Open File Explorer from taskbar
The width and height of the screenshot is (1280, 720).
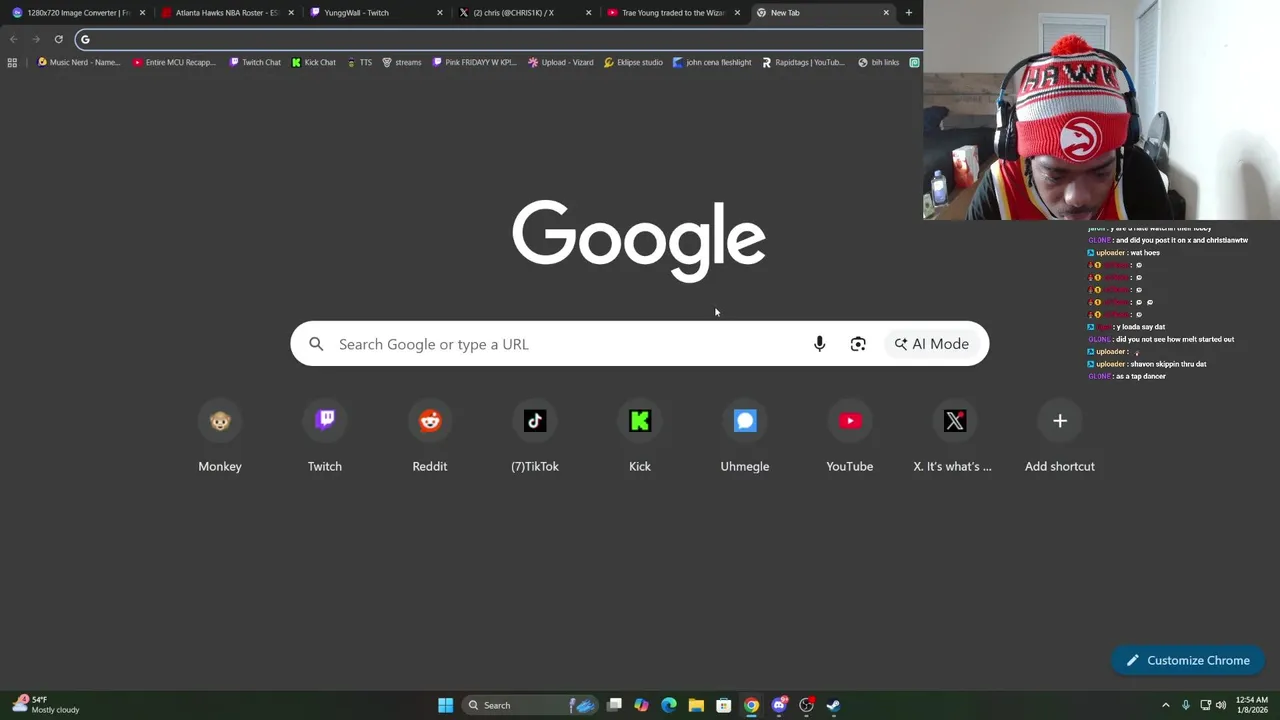click(696, 705)
